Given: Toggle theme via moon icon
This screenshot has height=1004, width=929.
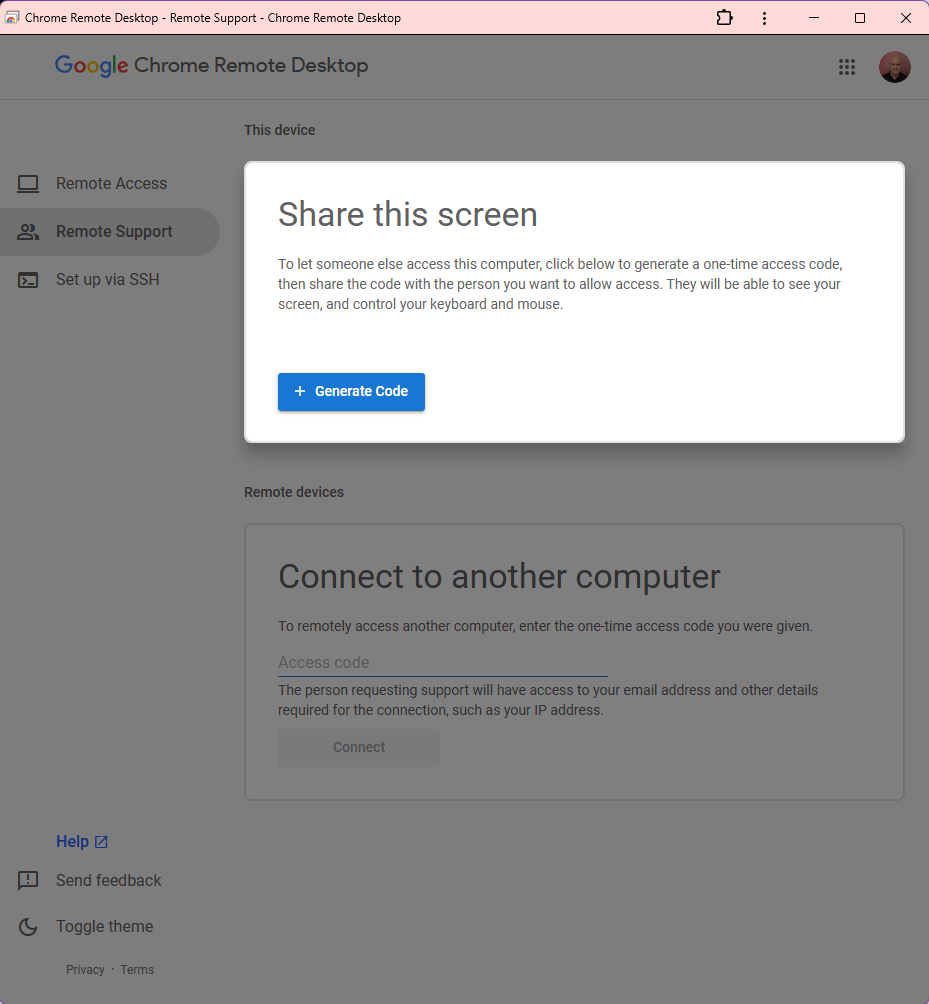Looking at the screenshot, I should [28, 927].
